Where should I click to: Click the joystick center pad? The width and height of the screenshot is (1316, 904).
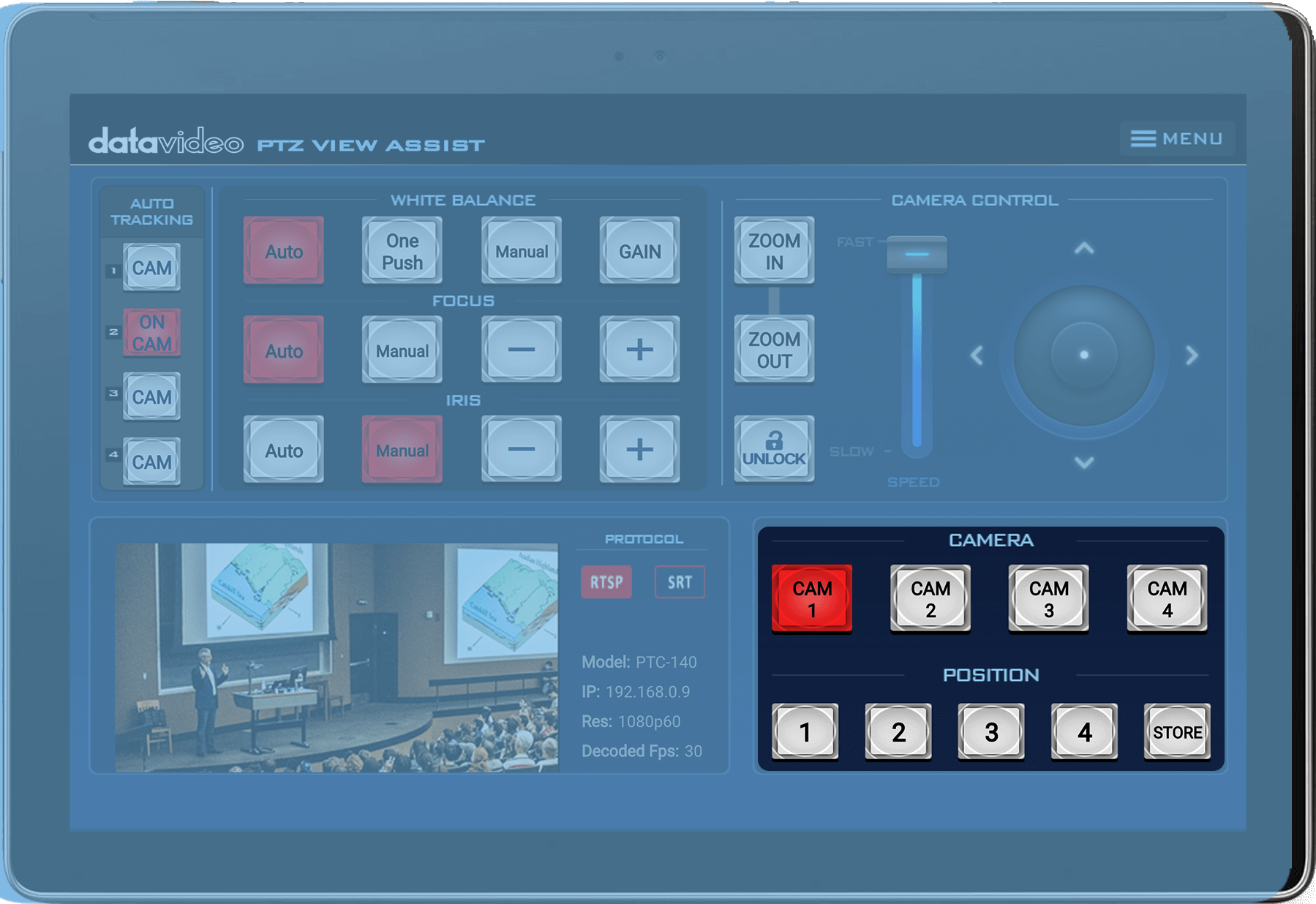[x=1084, y=355]
